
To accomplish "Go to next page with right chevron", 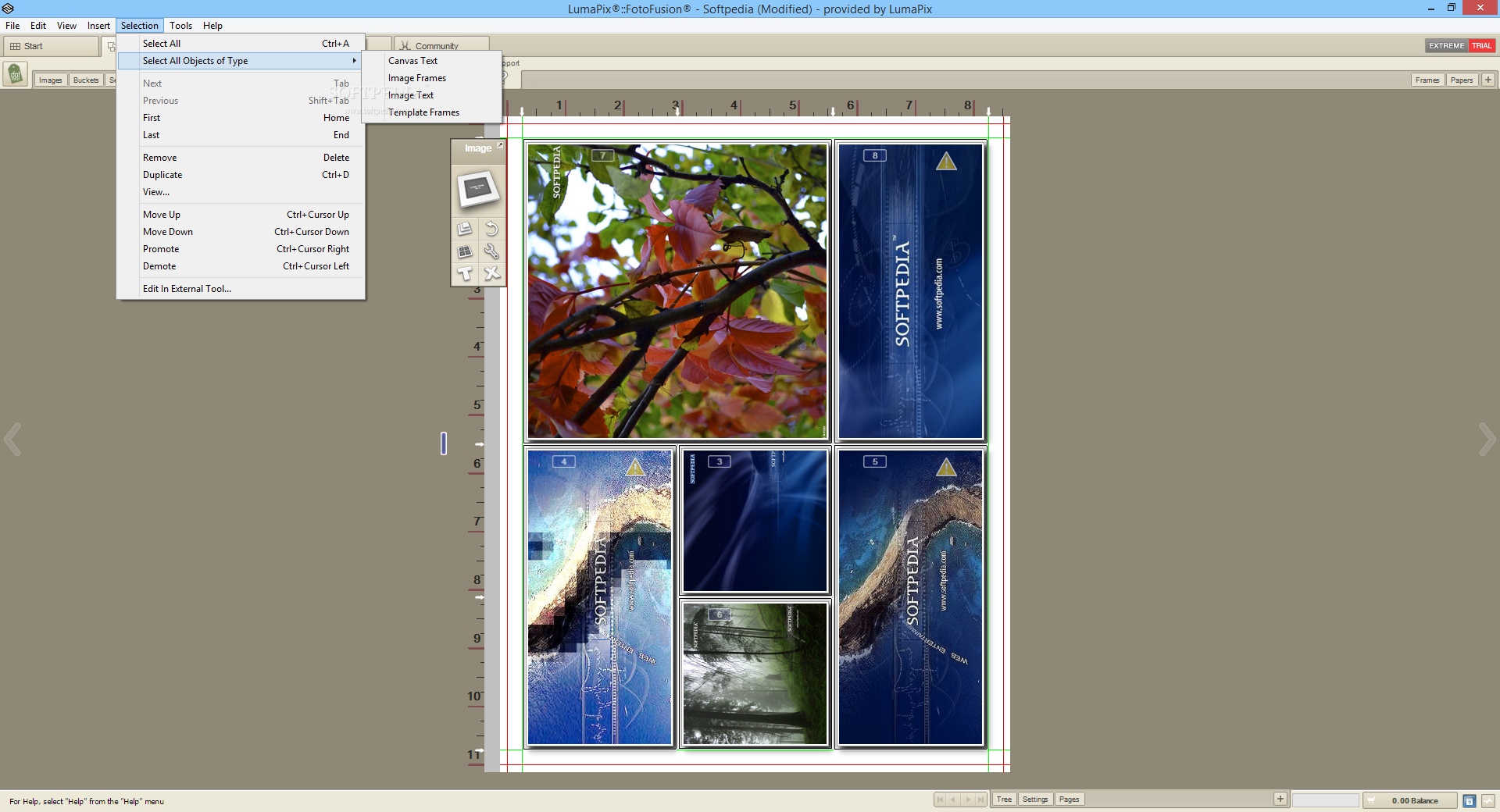I will coord(1487,440).
